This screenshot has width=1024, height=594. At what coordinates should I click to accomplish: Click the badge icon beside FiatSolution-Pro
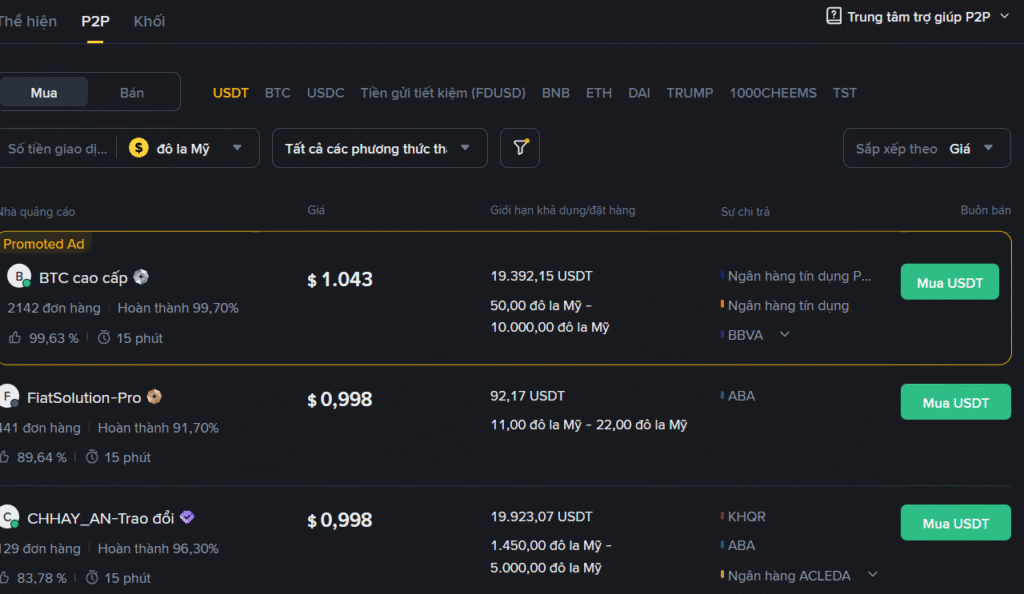[x=154, y=397]
